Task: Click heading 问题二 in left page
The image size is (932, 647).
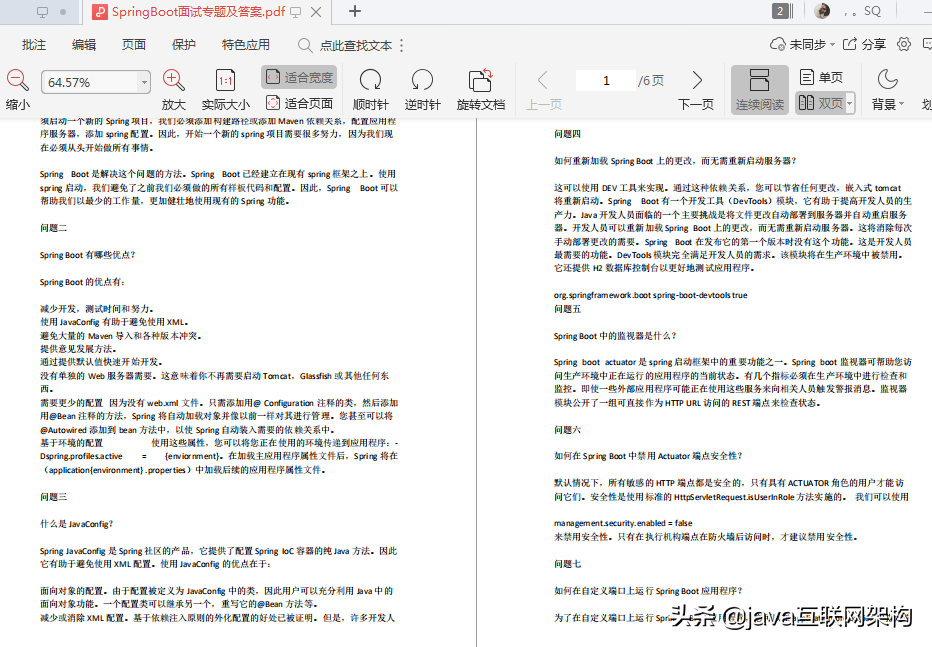Action: coord(53,228)
